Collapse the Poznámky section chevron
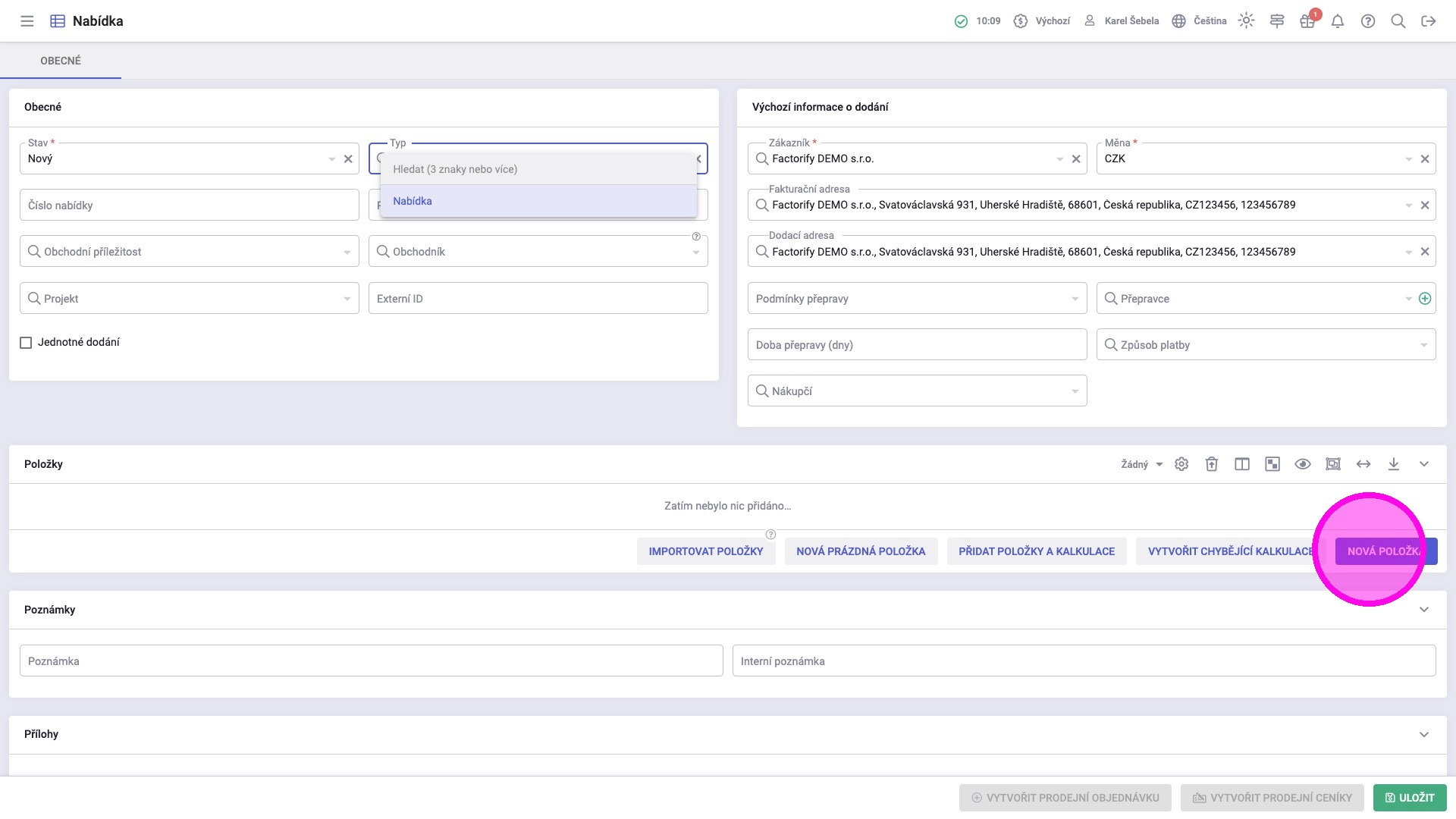The height and width of the screenshot is (819, 1456). click(1424, 610)
